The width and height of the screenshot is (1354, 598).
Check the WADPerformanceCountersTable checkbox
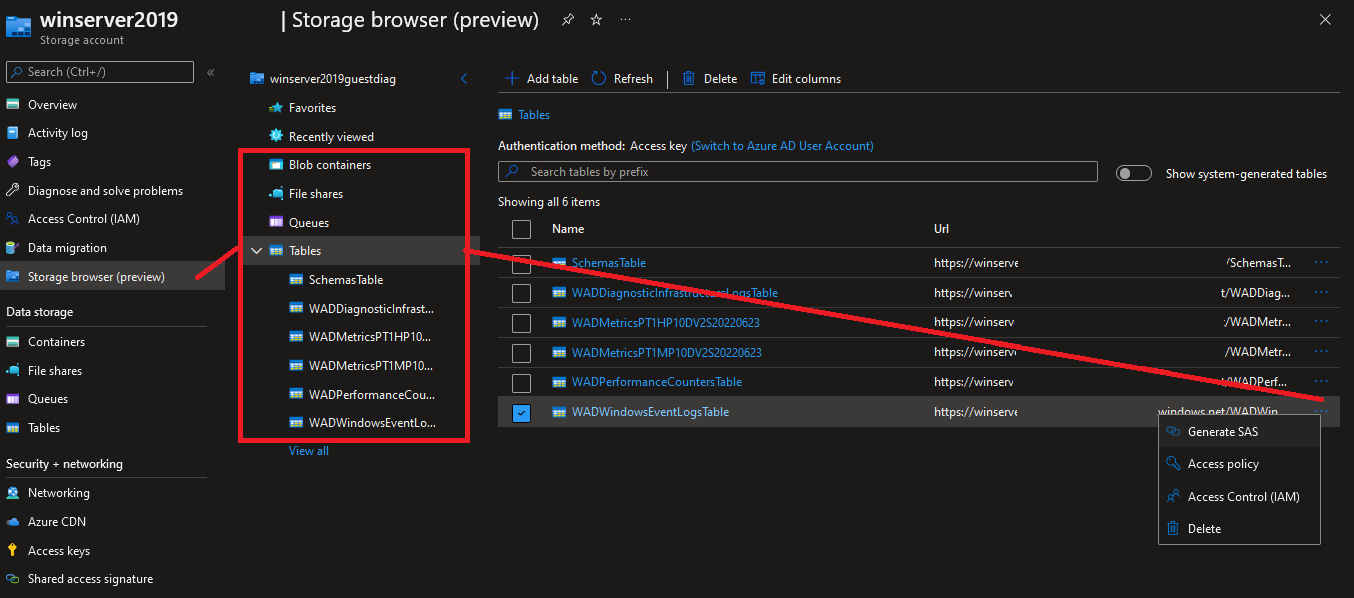coord(521,383)
